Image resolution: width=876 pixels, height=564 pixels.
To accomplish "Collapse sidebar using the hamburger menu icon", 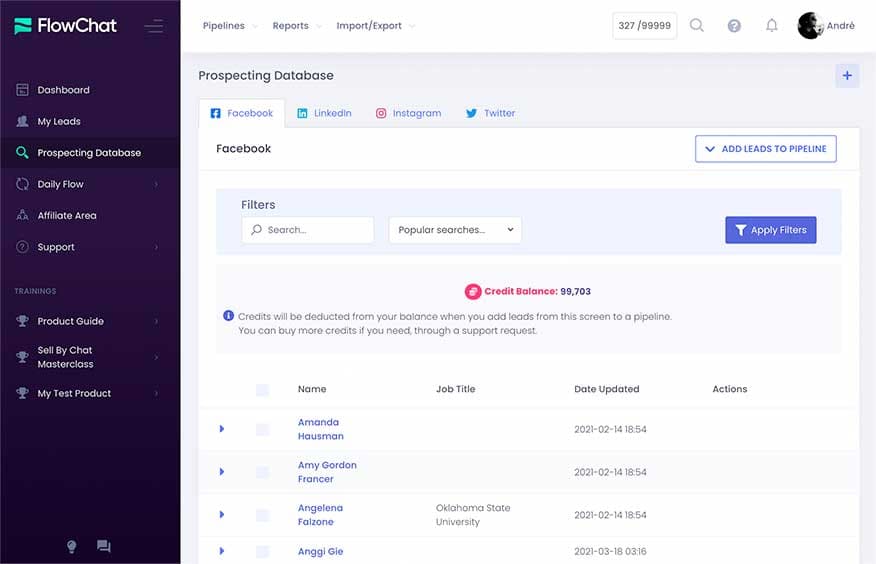I will pyautogui.click(x=153, y=26).
